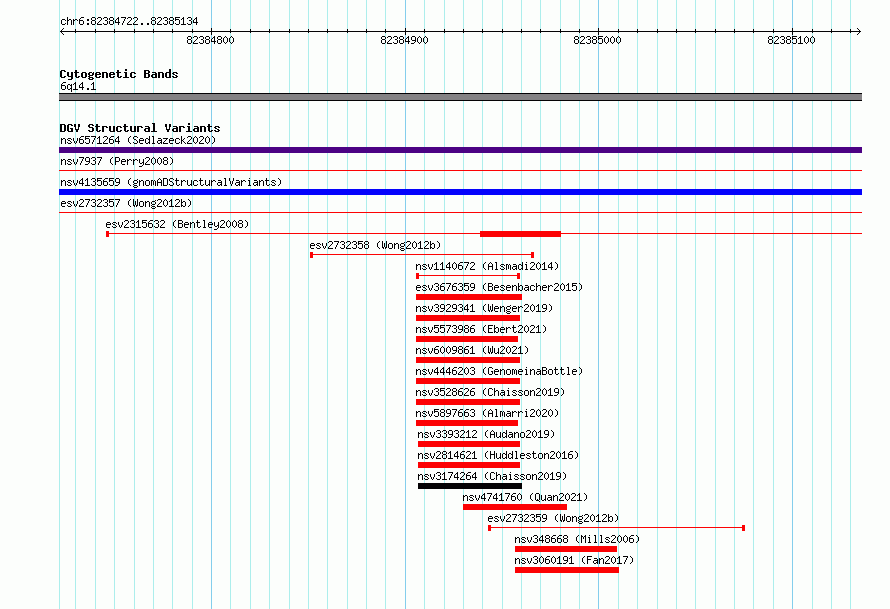Open esv2732357 (Wong2012b) variant label

click(x=126, y=203)
